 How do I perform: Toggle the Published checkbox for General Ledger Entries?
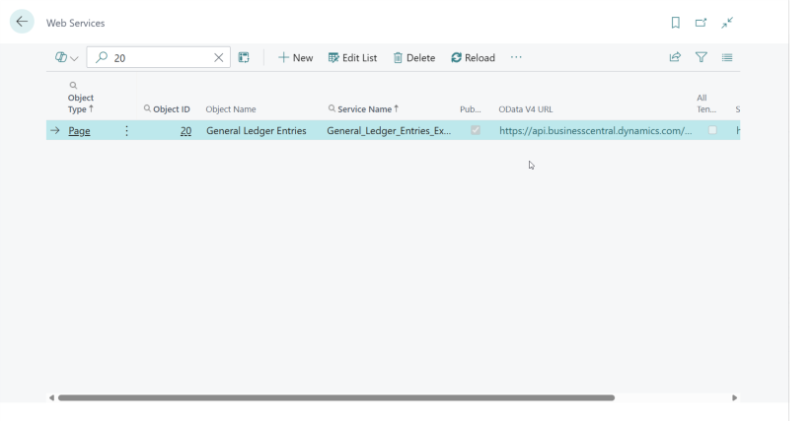[x=476, y=131]
